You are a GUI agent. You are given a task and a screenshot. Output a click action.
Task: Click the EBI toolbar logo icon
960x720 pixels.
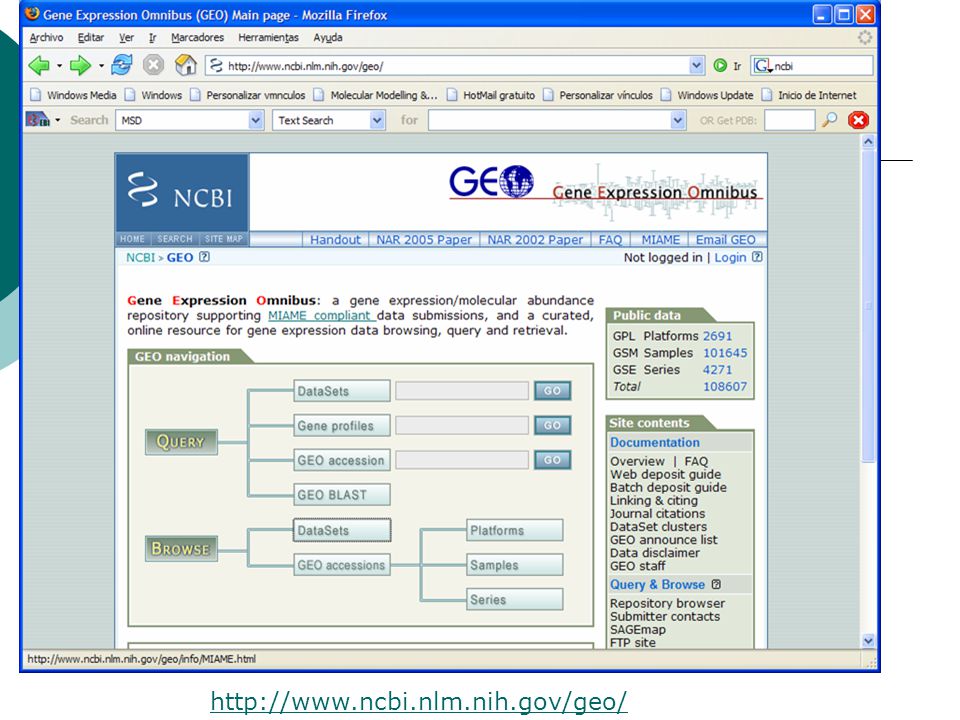[x=37, y=119]
